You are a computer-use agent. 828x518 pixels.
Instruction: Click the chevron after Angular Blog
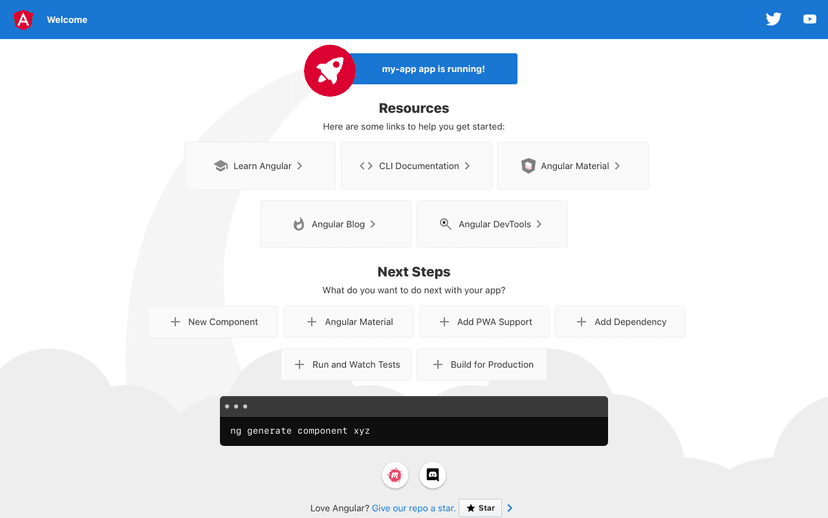[373, 224]
